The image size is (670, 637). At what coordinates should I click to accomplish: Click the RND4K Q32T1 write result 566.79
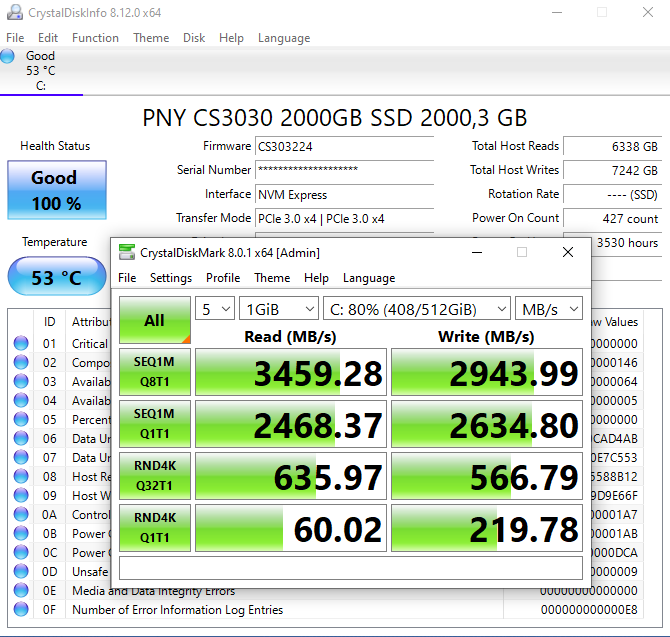click(x=487, y=476)
